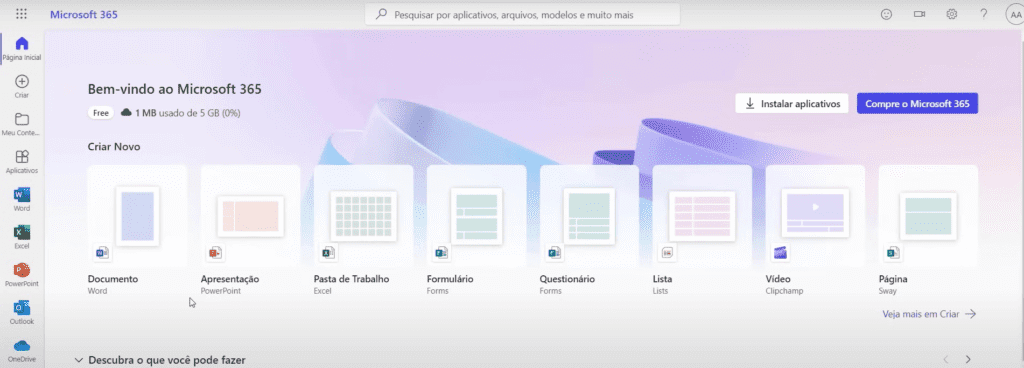Click Word badge icon on Documento card

pos(103,253)
